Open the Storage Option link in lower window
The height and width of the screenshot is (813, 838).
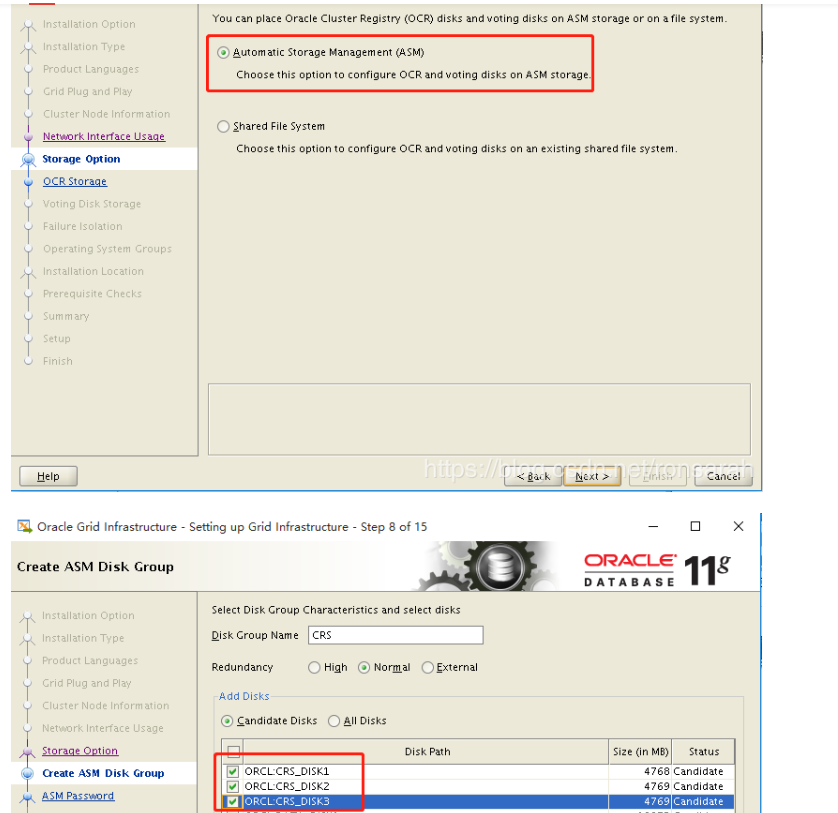click(x=80, y=750)
